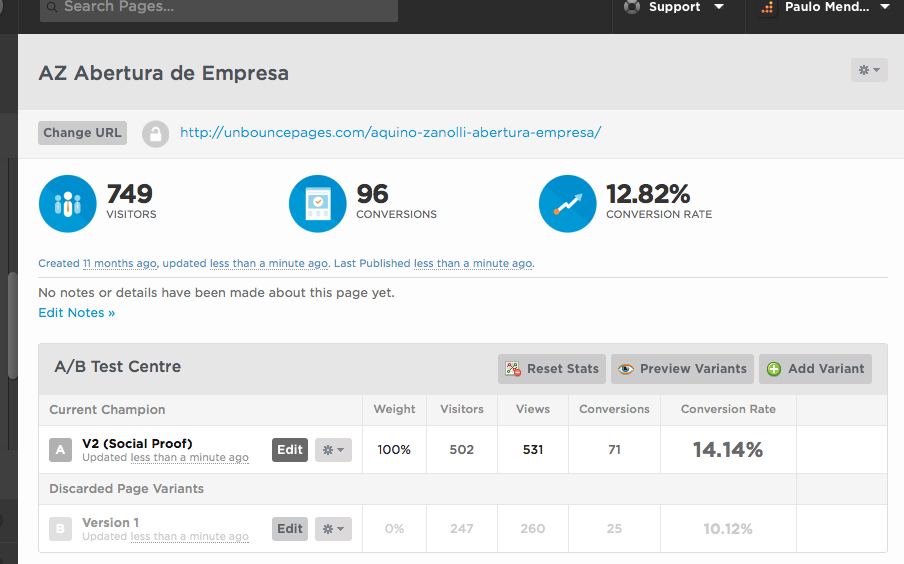Click the 0% weight cell

394,529
